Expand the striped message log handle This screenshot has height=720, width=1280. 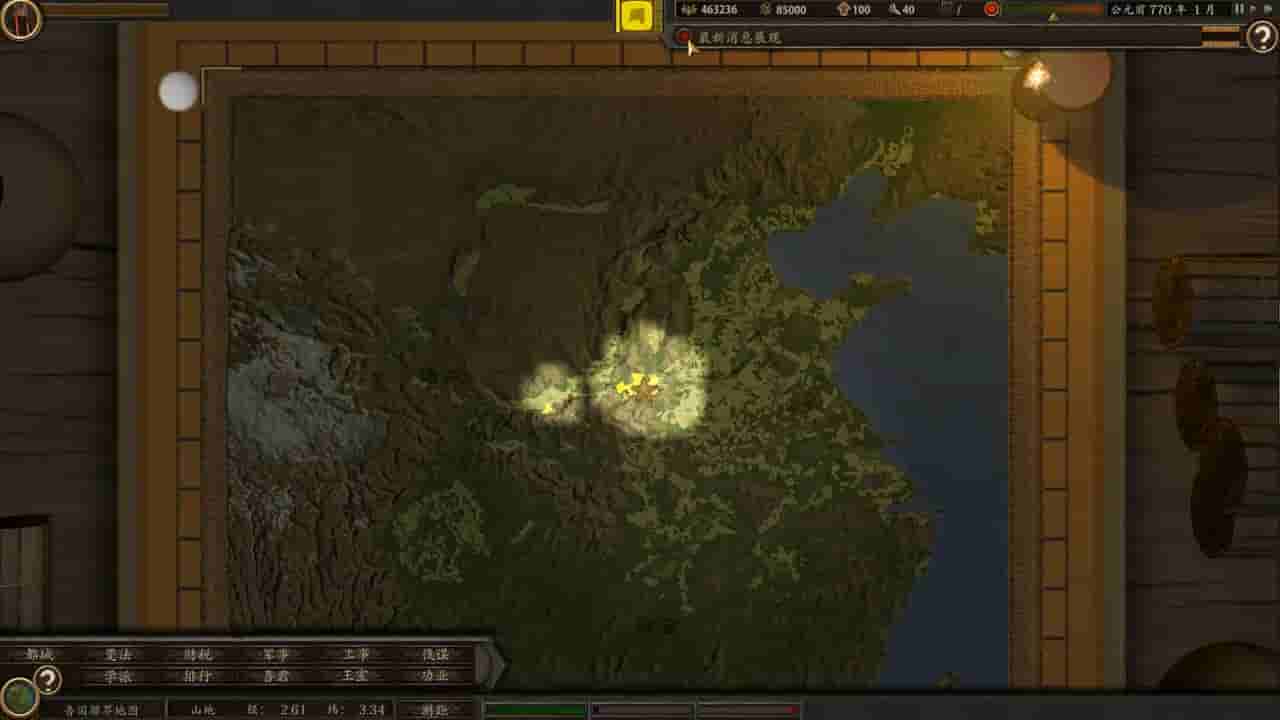click(1220, 37)
